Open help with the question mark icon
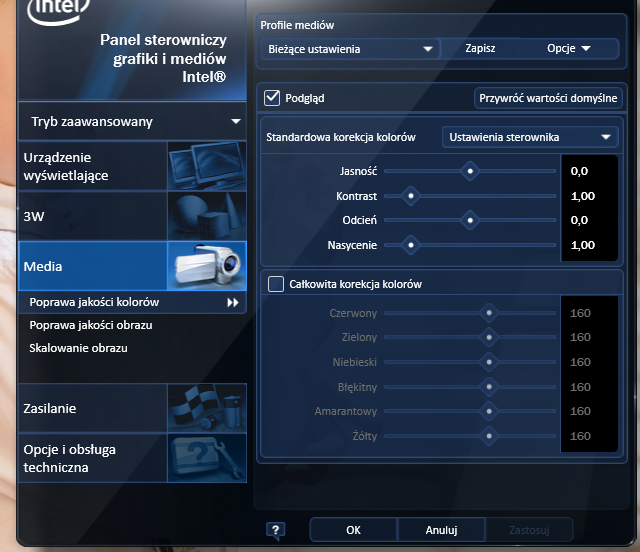The width and height of the screenshot is (640, 552). 276,530
